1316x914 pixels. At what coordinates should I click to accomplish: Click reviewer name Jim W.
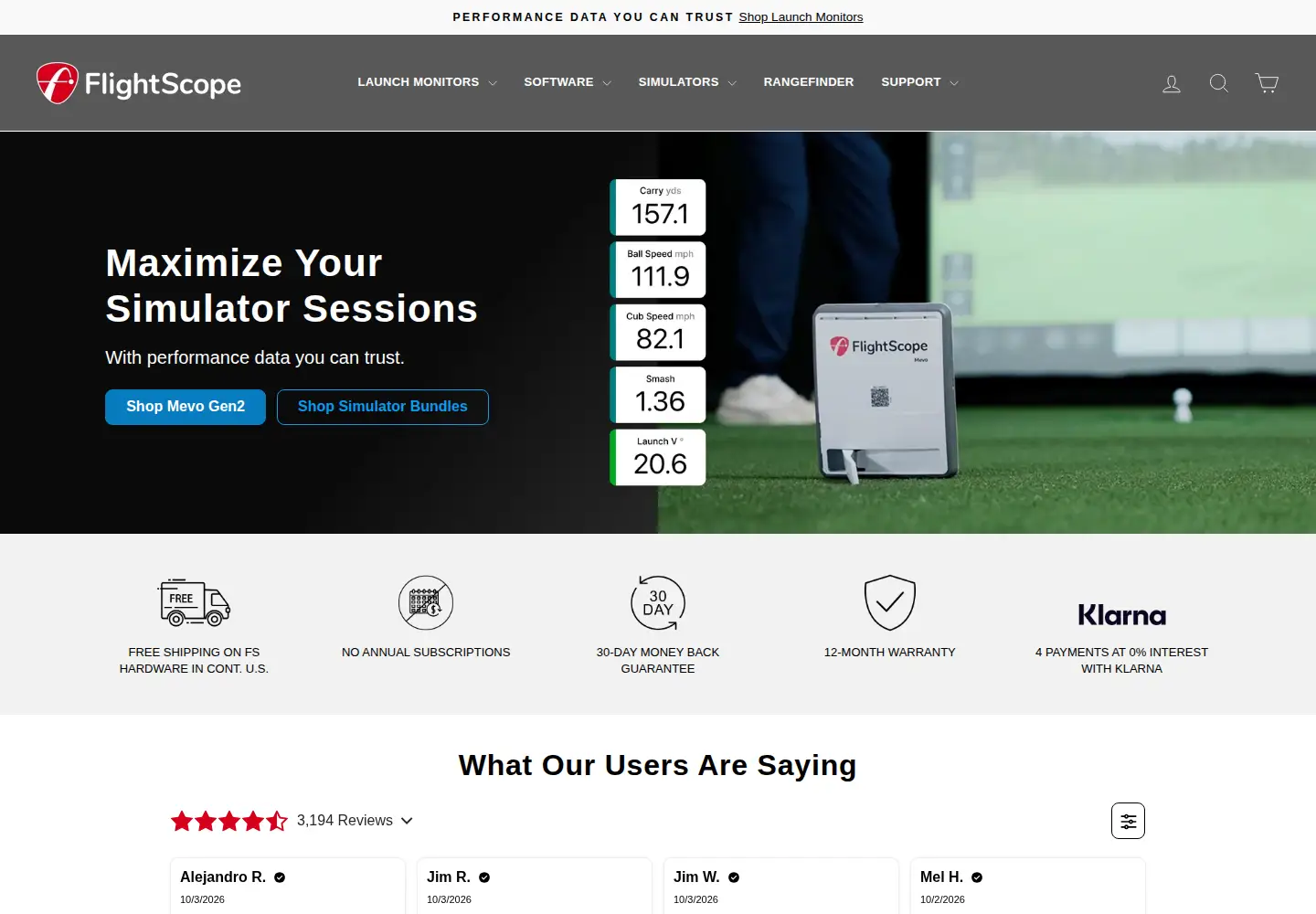697,877
